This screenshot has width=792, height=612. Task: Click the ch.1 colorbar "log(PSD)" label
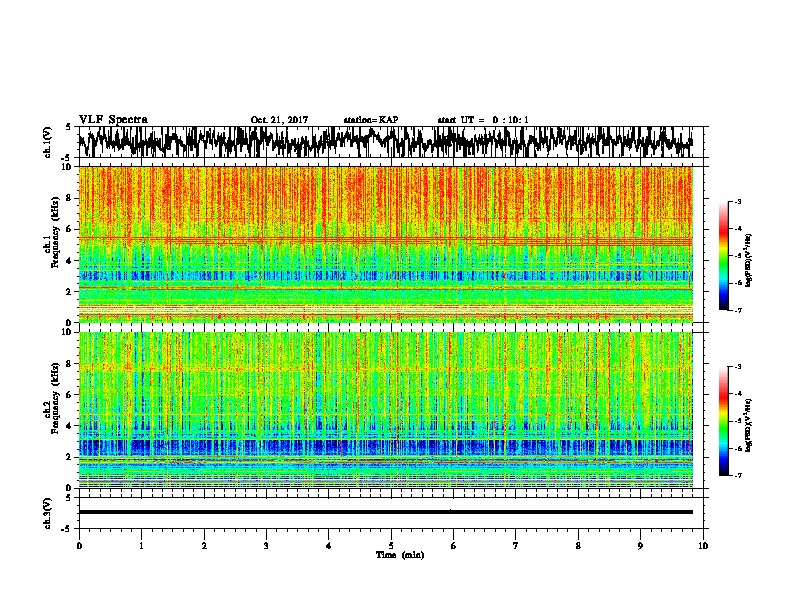(748, 261)
